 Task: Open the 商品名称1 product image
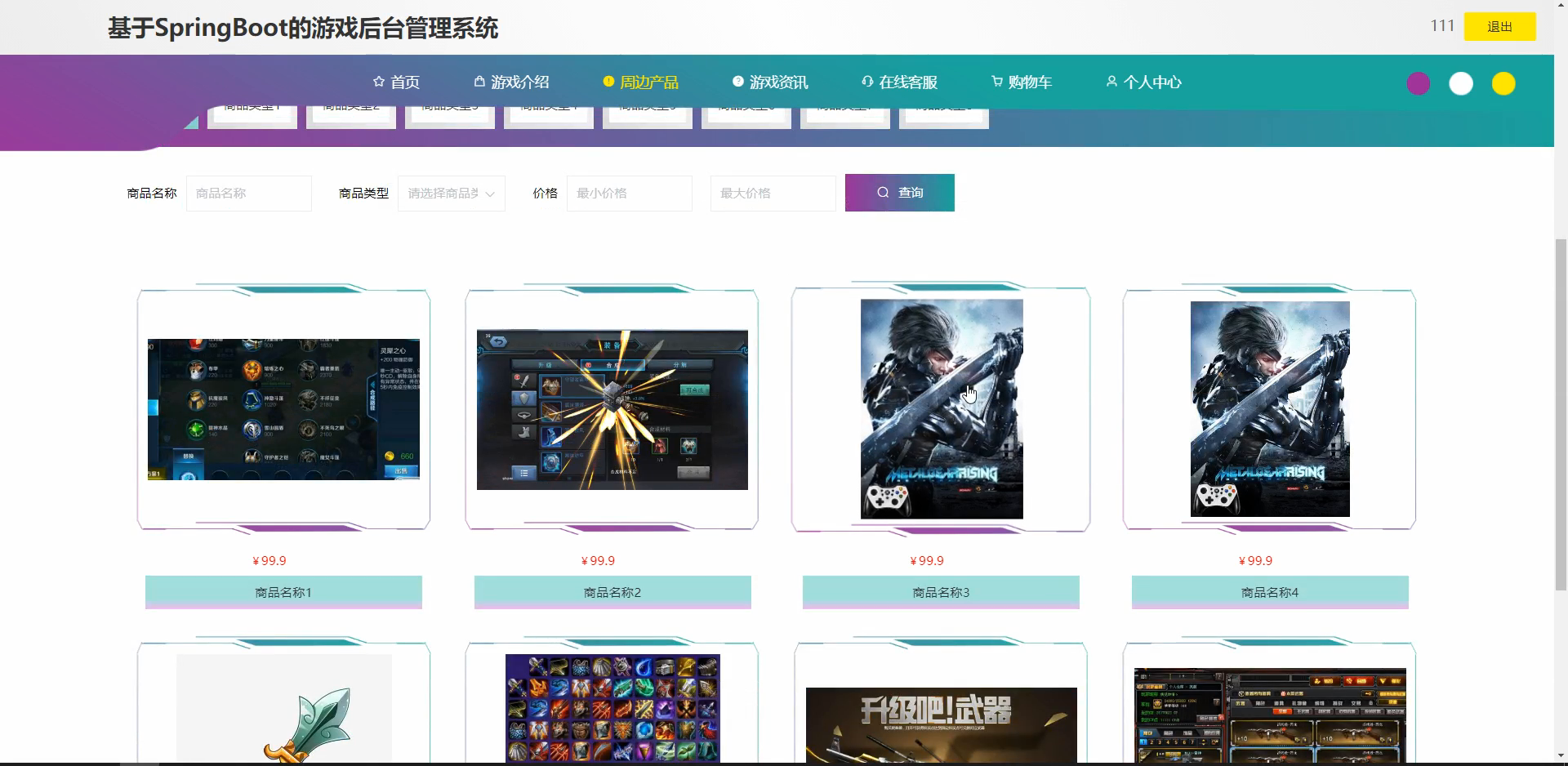click(x=283, y=409)
